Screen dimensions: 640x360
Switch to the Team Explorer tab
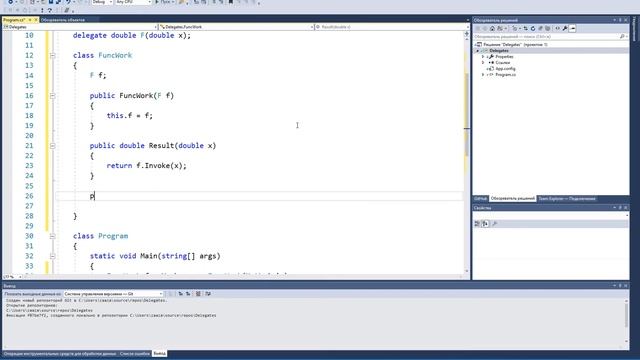pos(567,199)
